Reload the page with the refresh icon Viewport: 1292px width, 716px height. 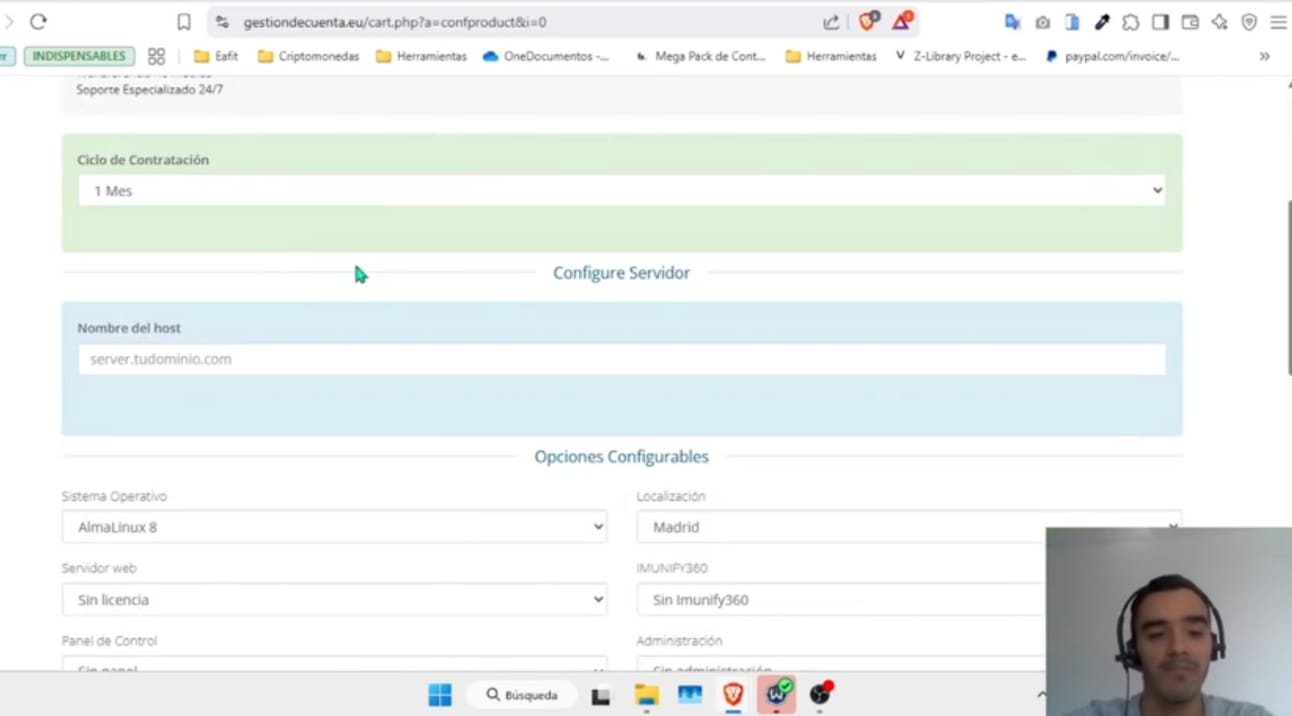point(38,22)
